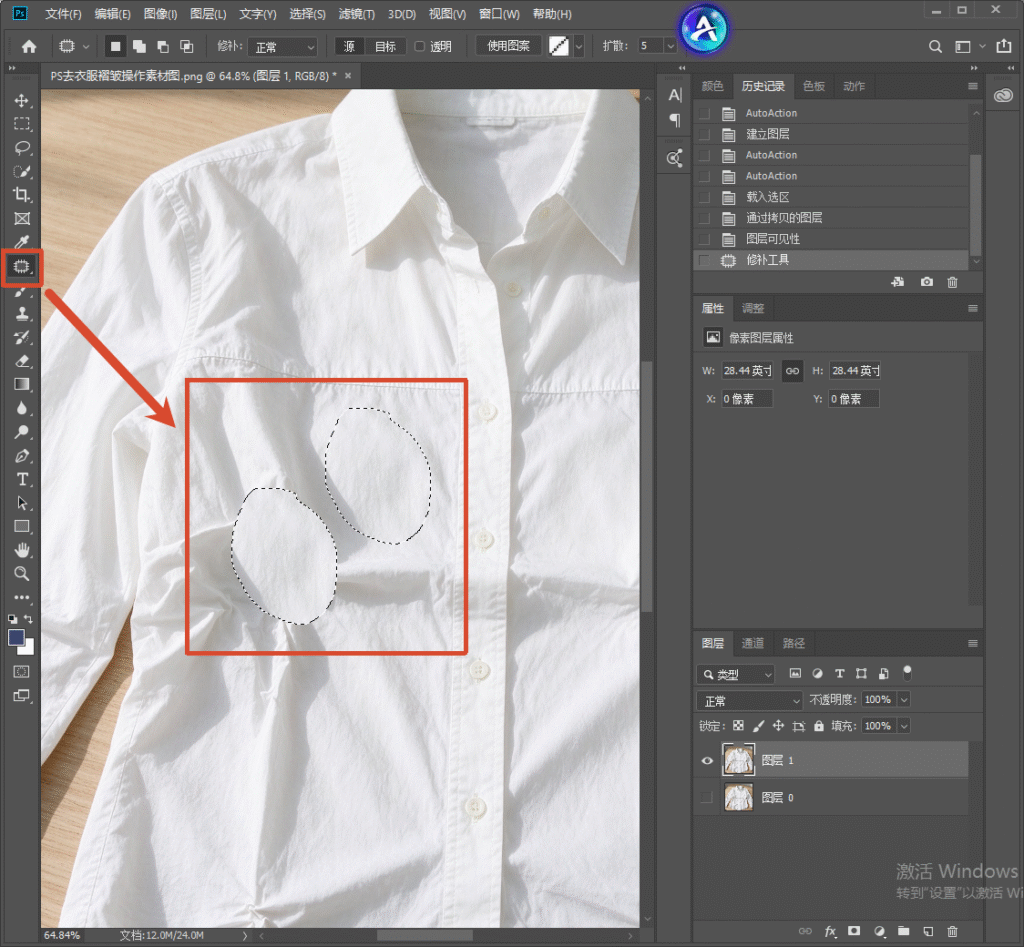1024x947 pixels.
Task: Select the Eraser tool
Action: pyautogui.click(x=22, y=361)
